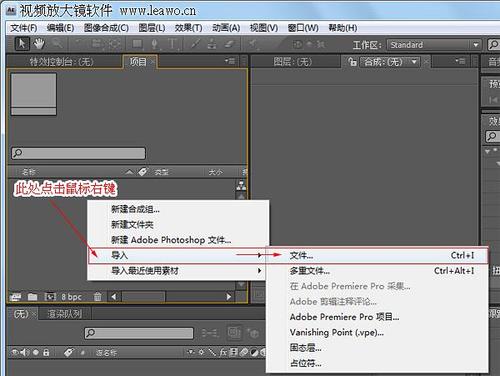Click the label tag column in timeline header
This screenshot has height=376, width=500.
pyautogui.click(x=69, y=352)
